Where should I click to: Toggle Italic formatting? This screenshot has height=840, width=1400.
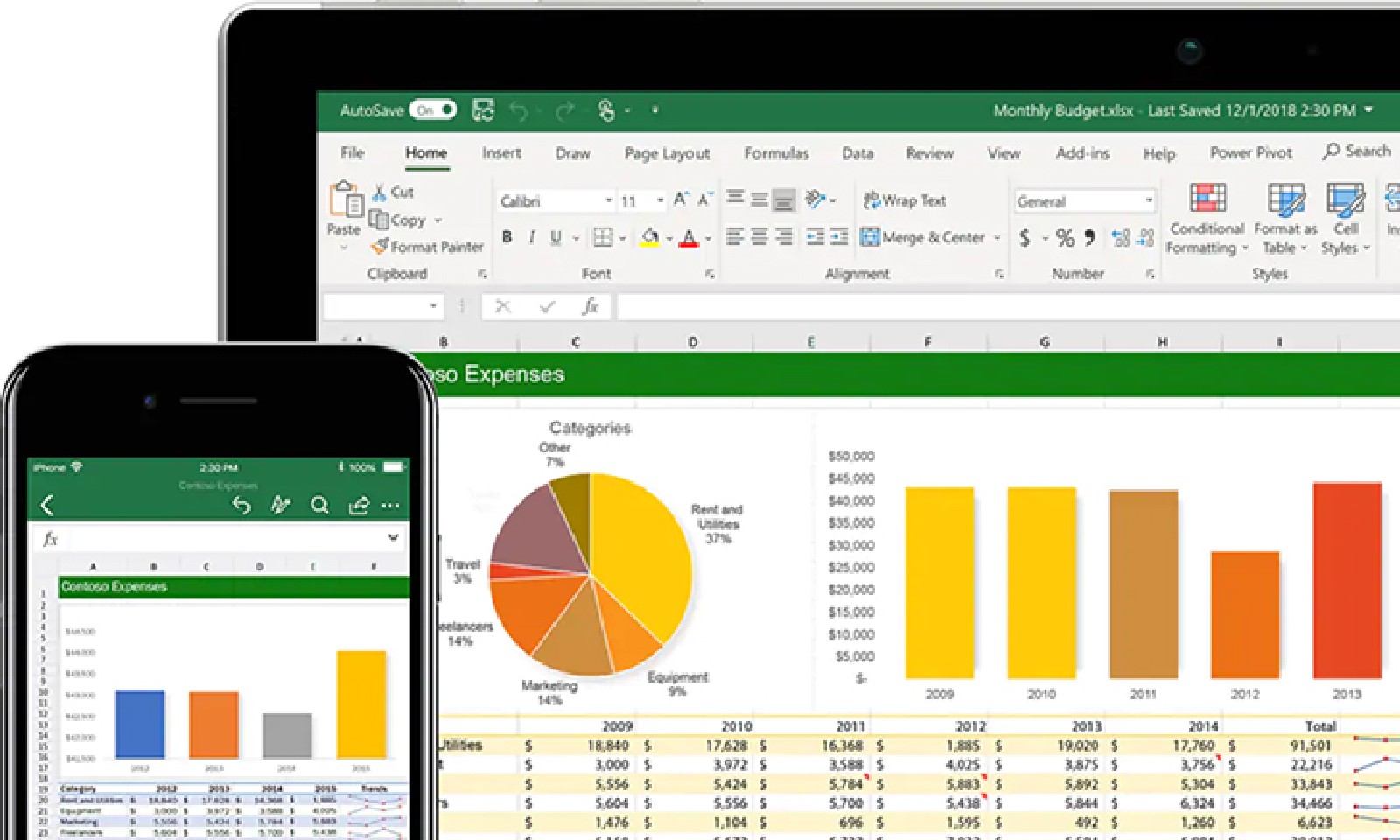point(531,237)
